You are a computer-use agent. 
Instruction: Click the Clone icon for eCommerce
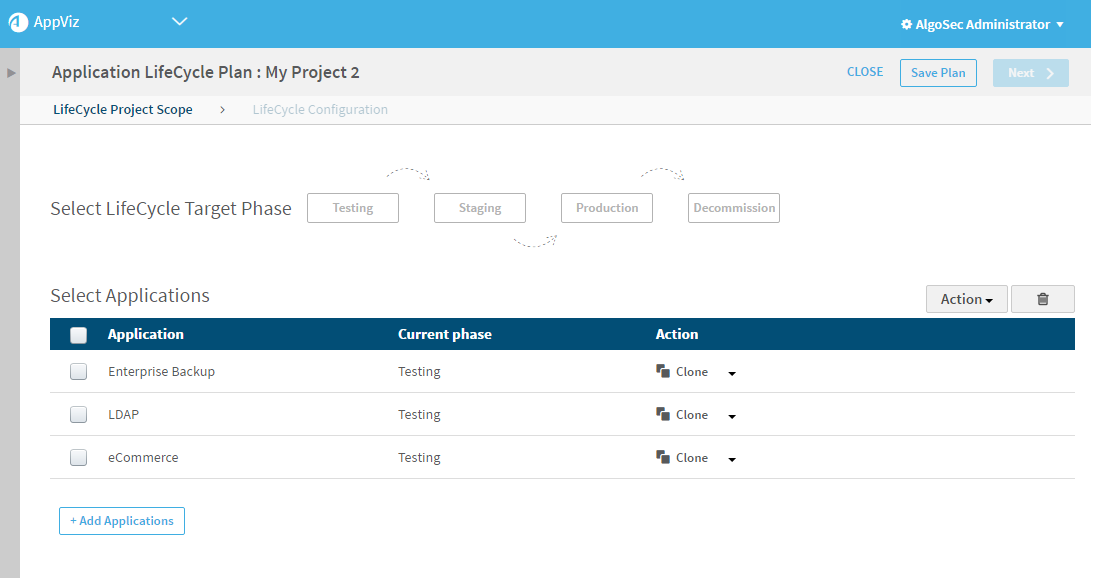(x=662, y=457)
